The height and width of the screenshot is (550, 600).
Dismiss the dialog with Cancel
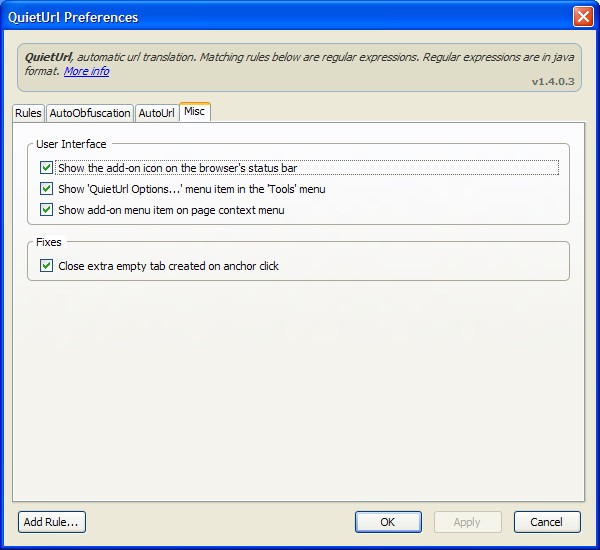[547, 522]
